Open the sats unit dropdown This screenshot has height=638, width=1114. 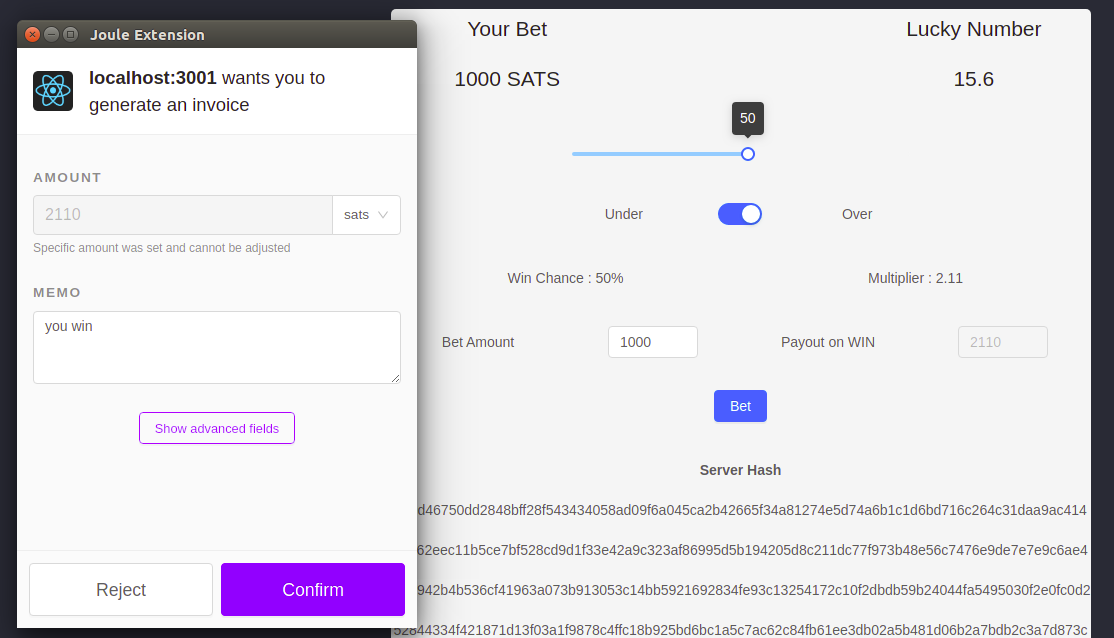(366, 215)
